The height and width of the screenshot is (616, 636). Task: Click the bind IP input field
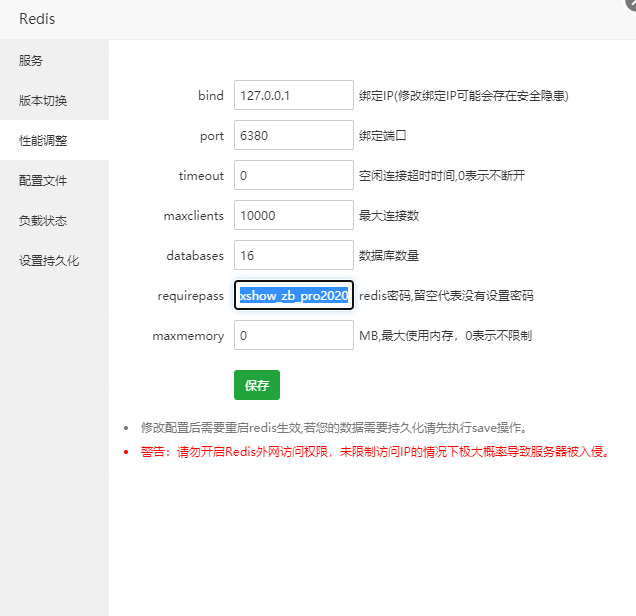(293, 95)
